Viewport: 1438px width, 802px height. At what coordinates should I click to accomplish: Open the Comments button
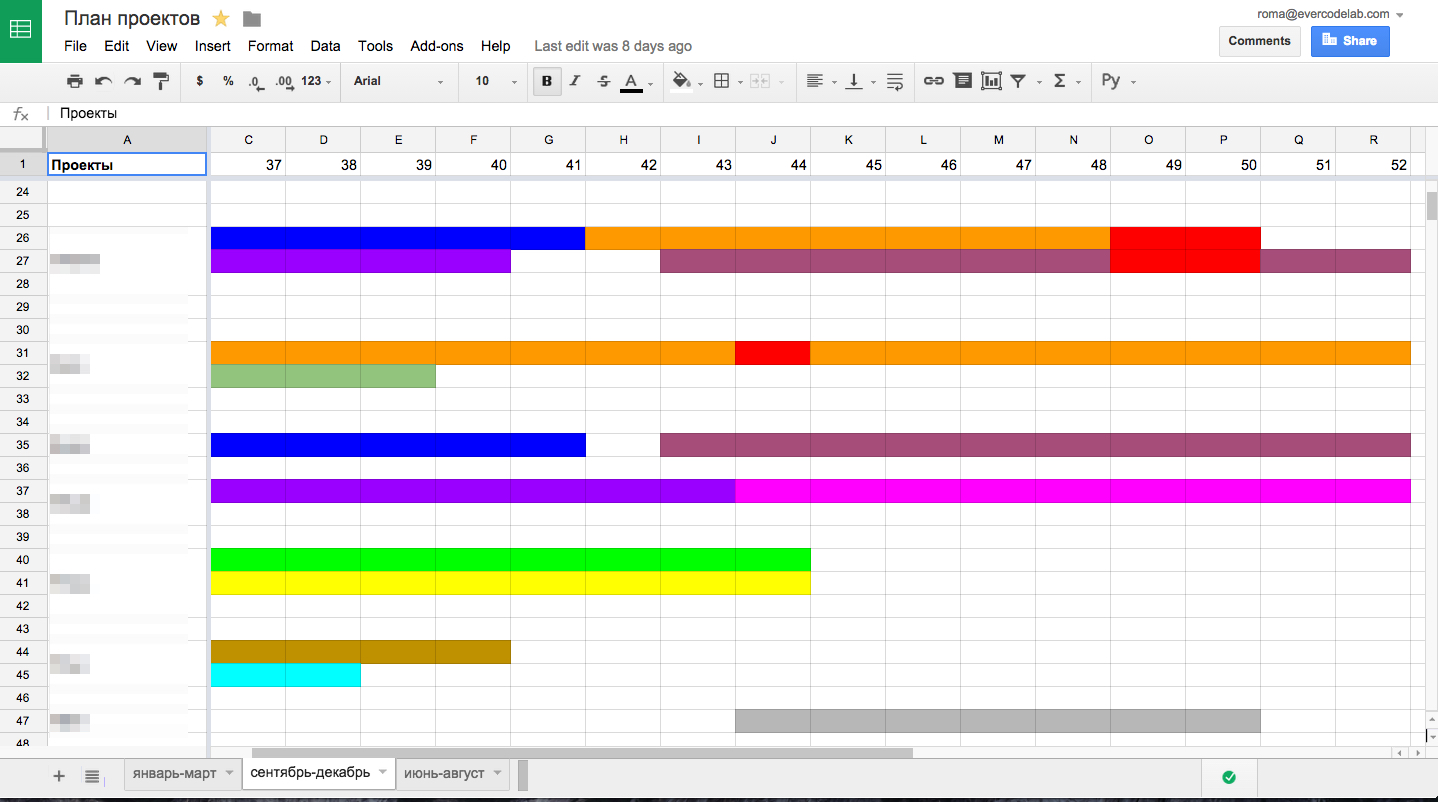pyautogui.click(x=1259, y=41)
